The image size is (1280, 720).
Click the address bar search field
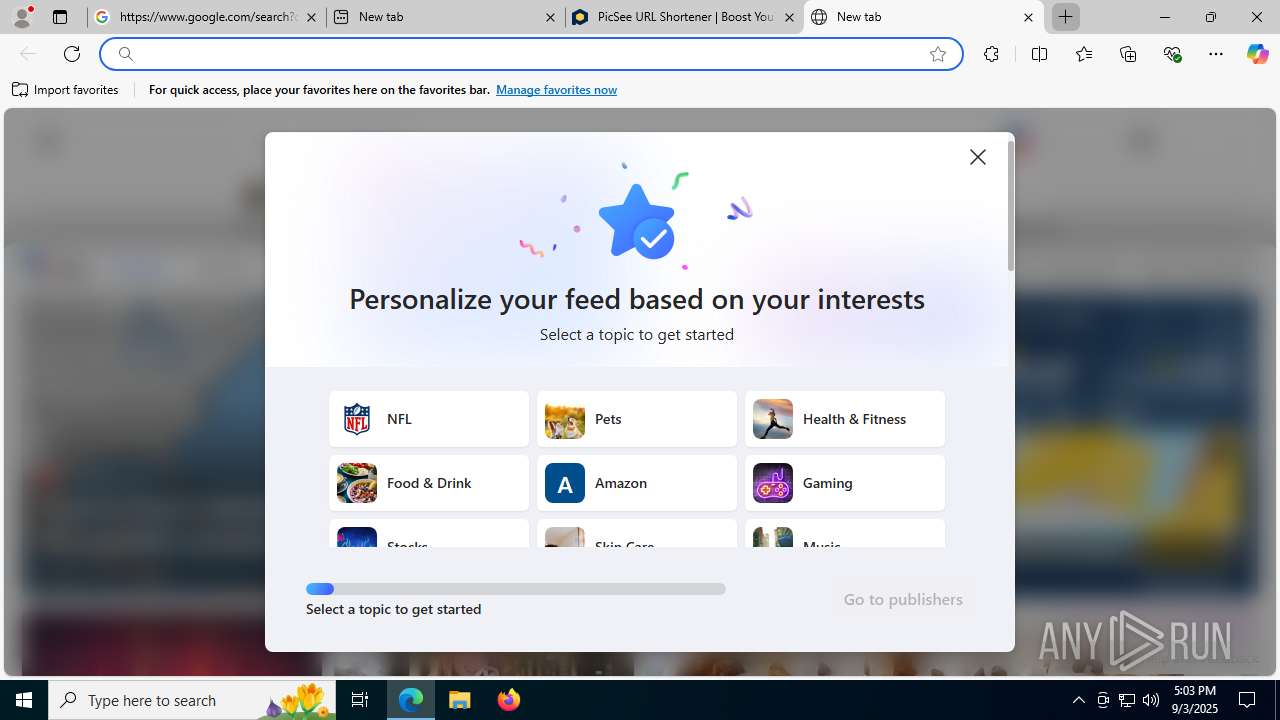click(530, 54)
